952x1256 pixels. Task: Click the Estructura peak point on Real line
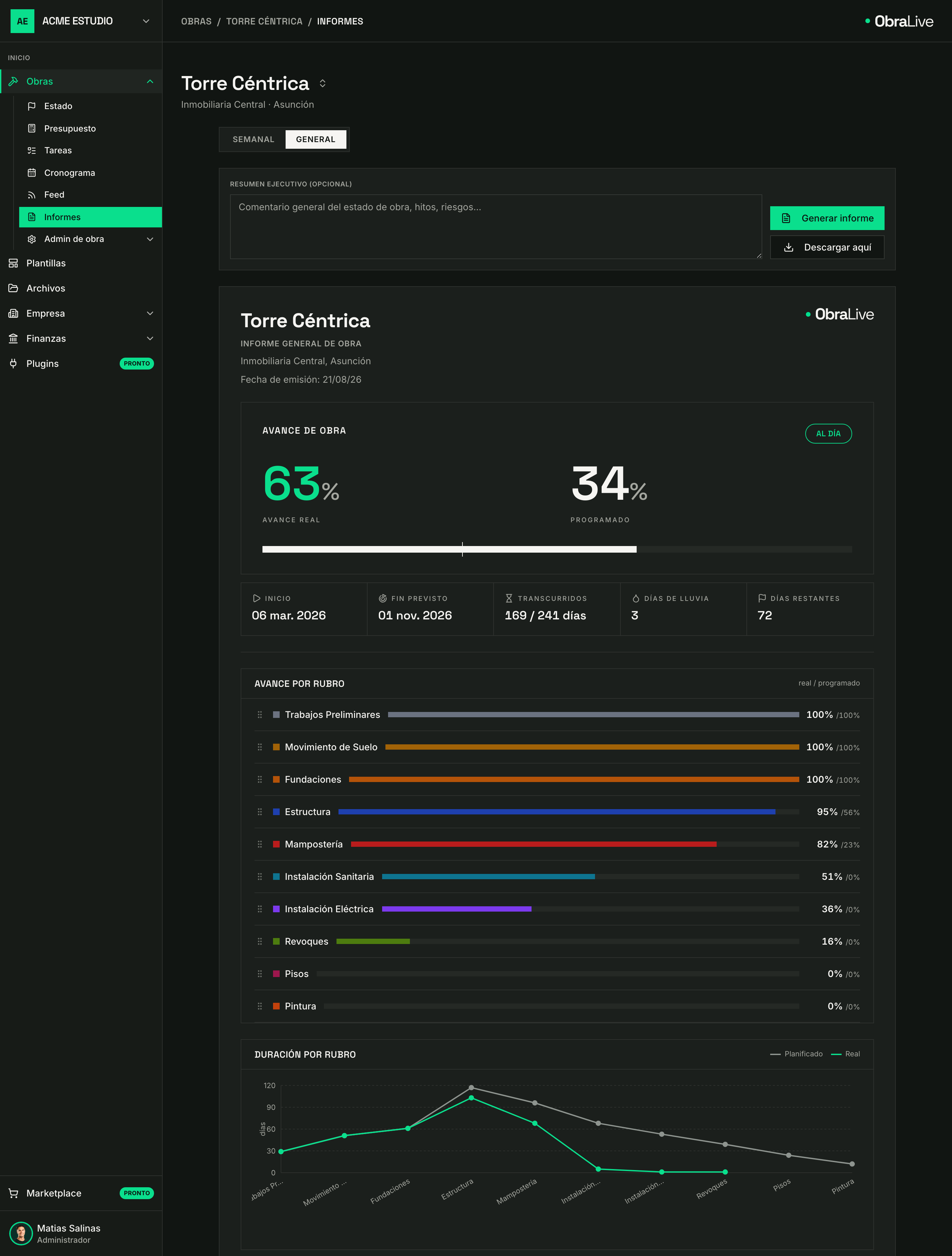coord(471,1098)
